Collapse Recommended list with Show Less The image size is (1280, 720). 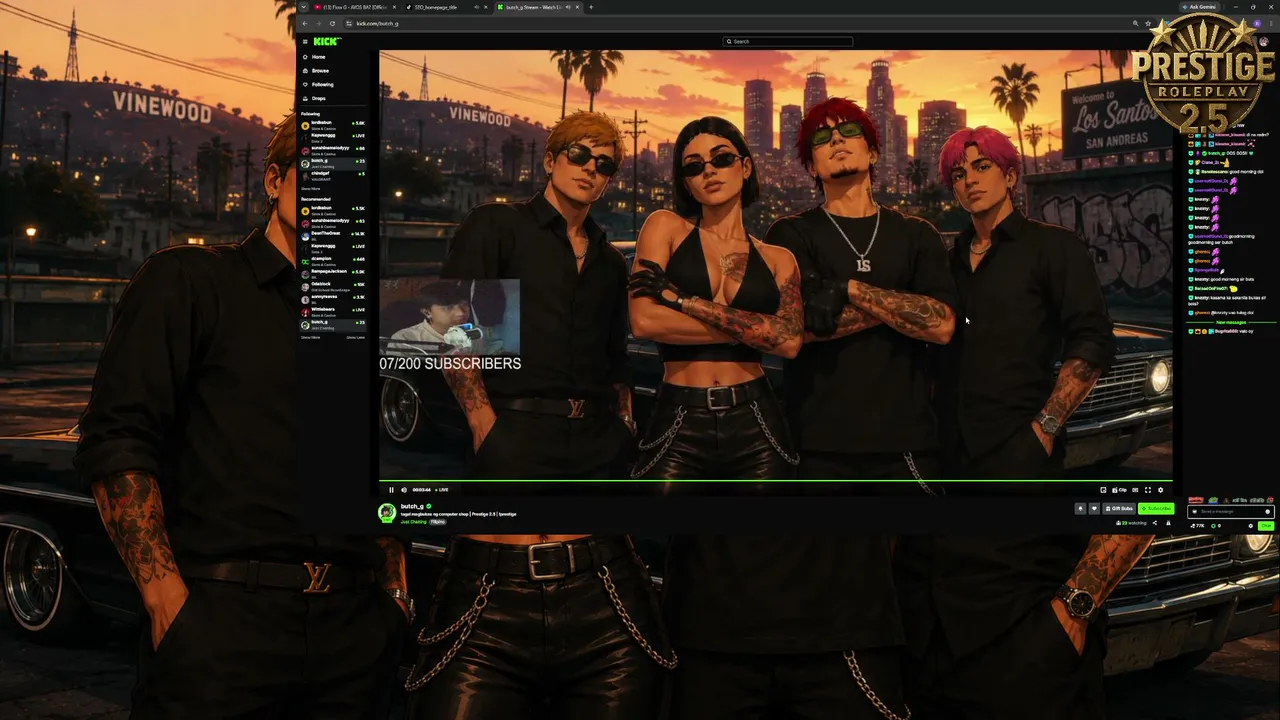point(356,337)
